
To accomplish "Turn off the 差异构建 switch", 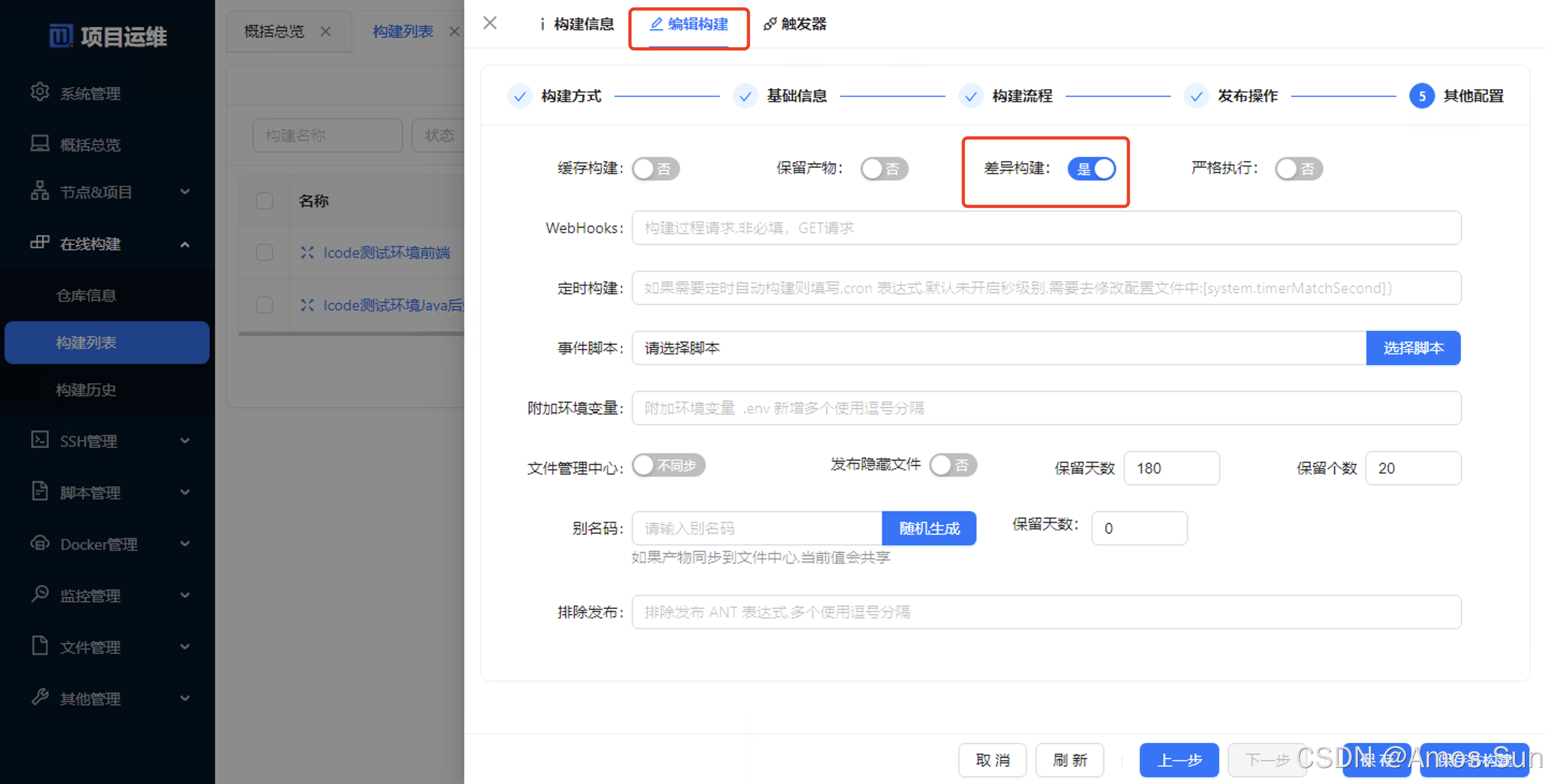I will pos(1091,169).
